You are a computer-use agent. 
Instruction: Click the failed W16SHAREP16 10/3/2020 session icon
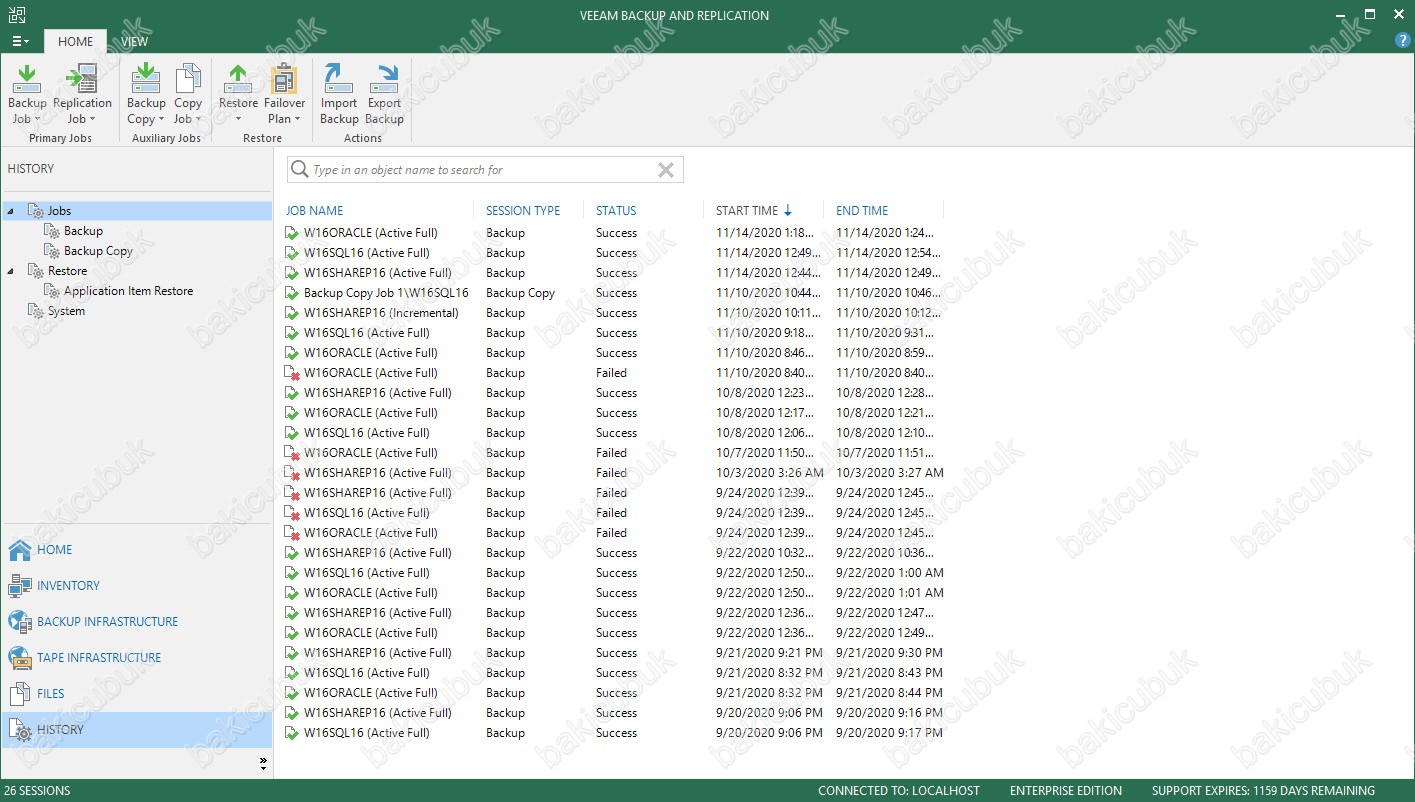click(x=292, y=473)
